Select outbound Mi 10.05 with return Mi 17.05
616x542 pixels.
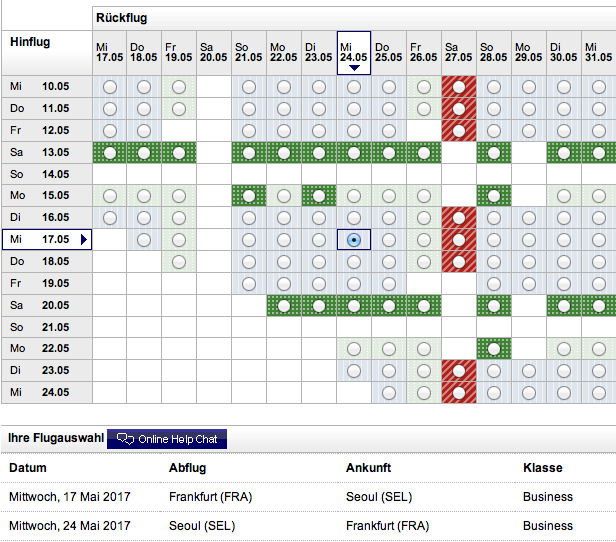click(x=109, y=87)
